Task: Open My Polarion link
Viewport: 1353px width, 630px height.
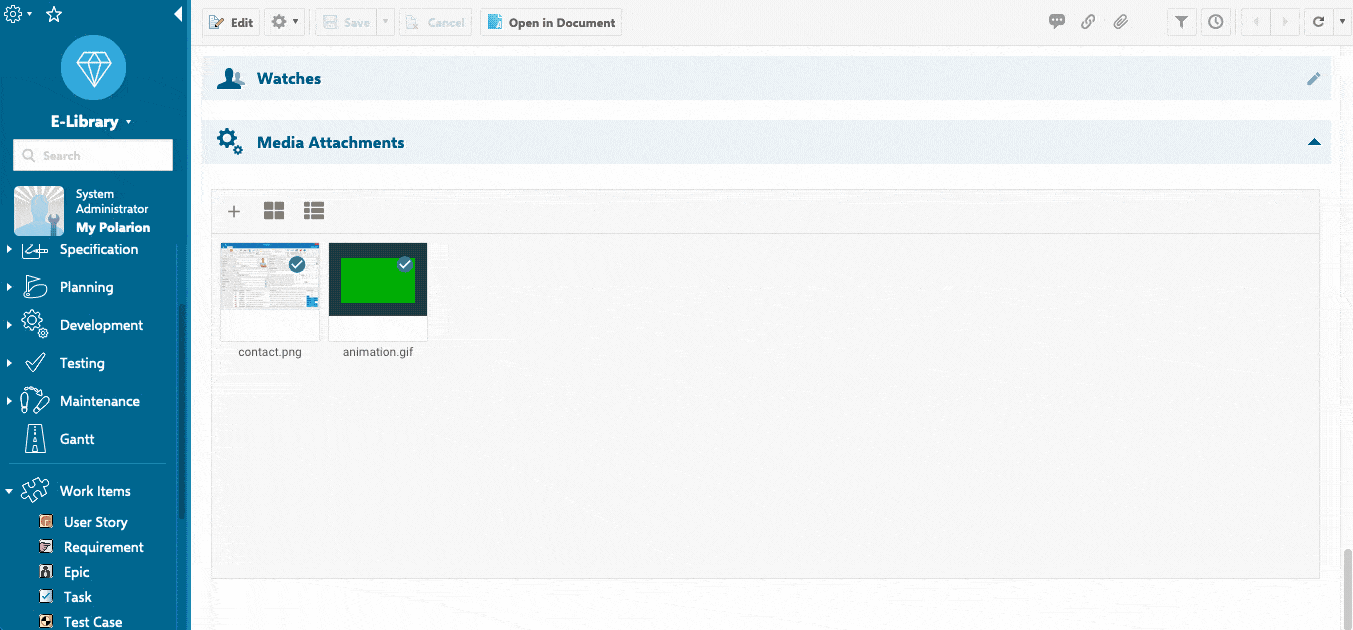Action: (x=113, y=227)
